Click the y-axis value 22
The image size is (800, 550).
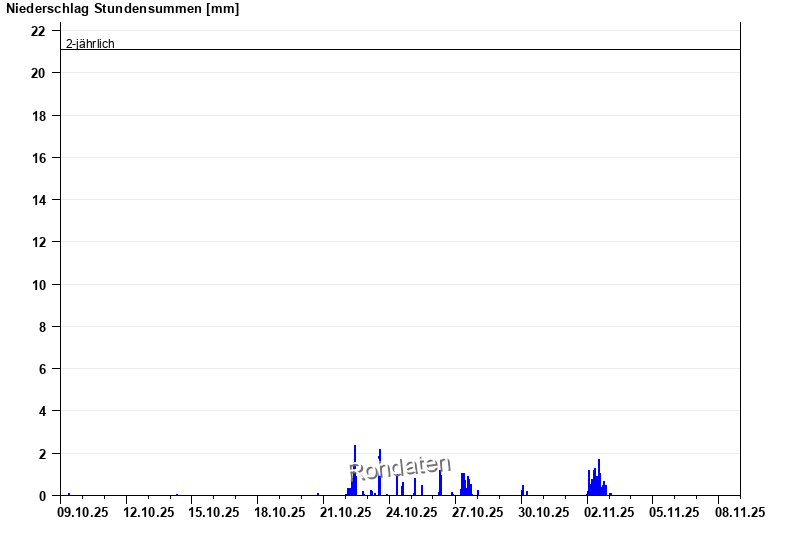pos(38,31)
